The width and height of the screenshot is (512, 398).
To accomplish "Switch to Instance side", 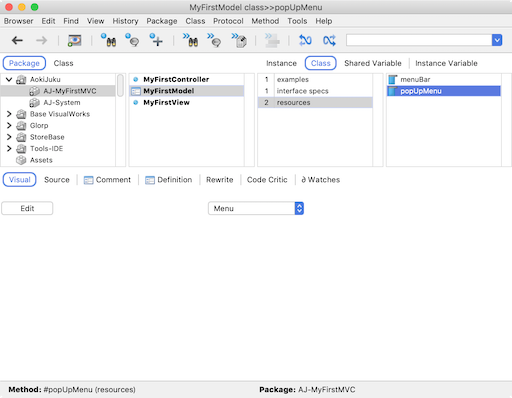I will click(281, 63).
